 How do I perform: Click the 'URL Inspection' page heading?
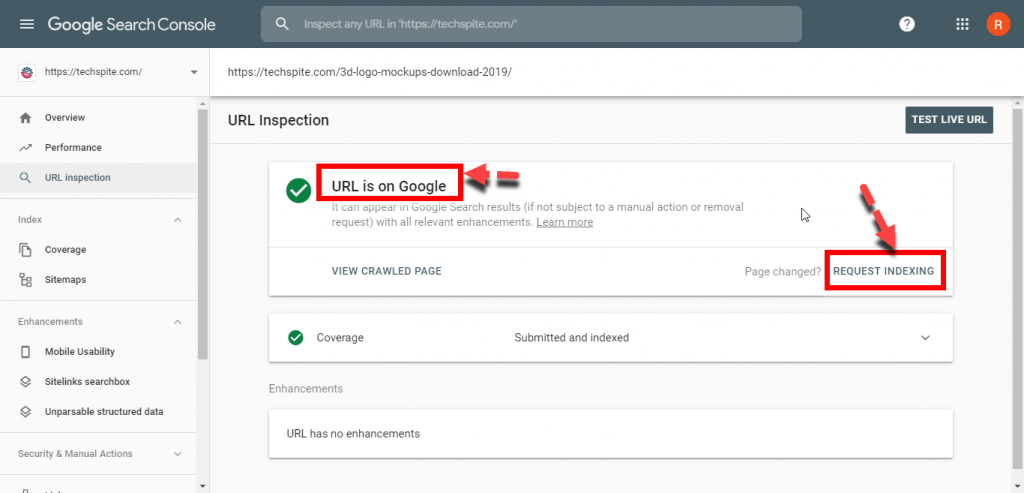click(278, 120)
